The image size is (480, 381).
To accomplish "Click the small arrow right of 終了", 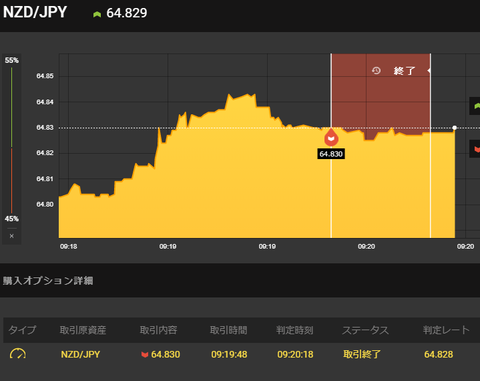I will (x=429, y=71).
